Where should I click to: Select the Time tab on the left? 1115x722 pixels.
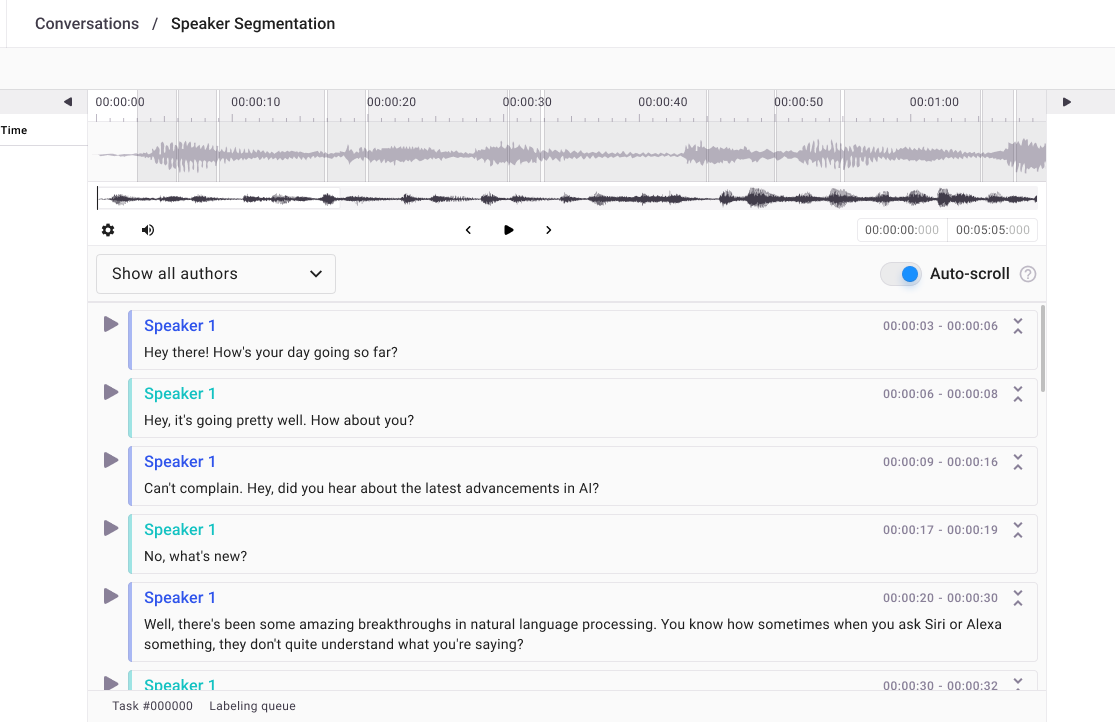pos(14,130)
